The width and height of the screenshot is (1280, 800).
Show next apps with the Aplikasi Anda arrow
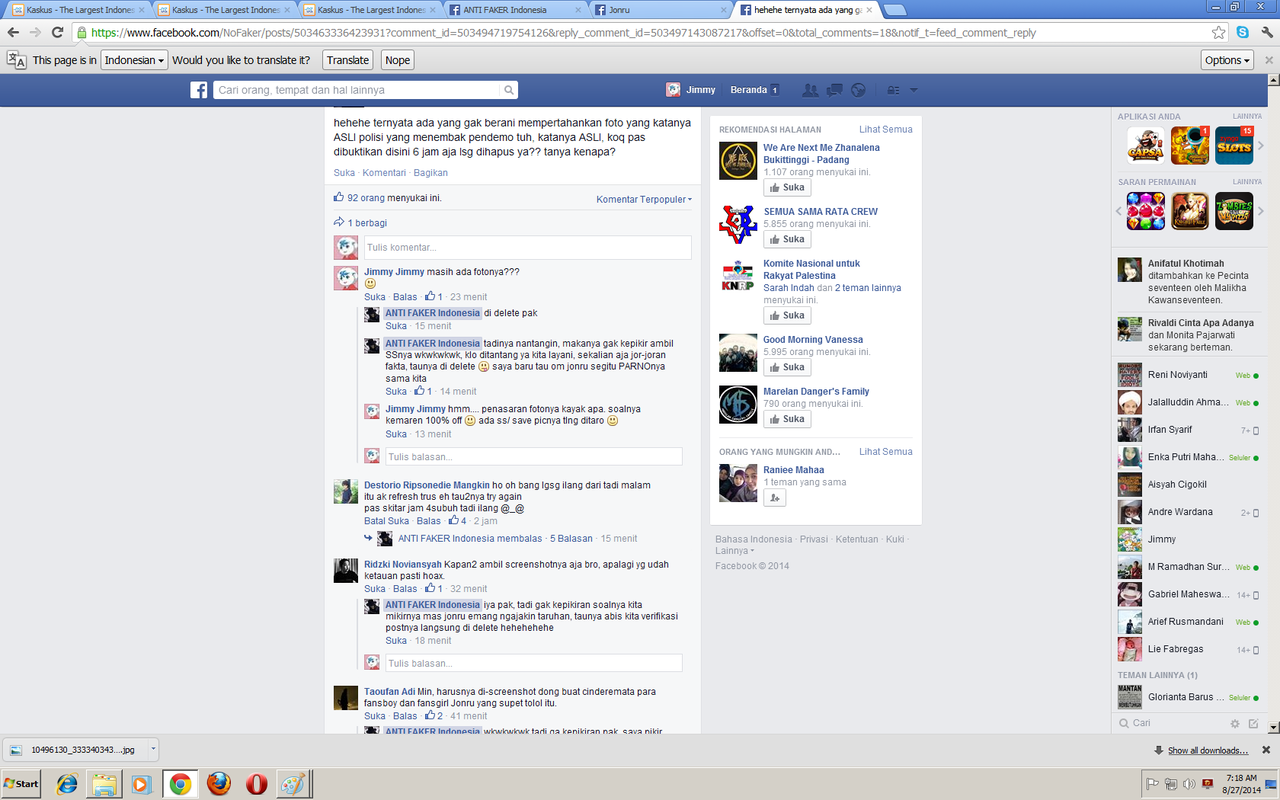[x=1261, y=145]
